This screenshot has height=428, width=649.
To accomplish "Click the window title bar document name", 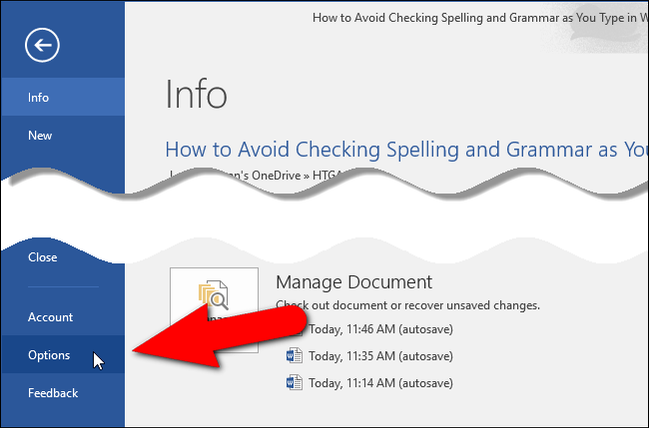I will 480,18.
